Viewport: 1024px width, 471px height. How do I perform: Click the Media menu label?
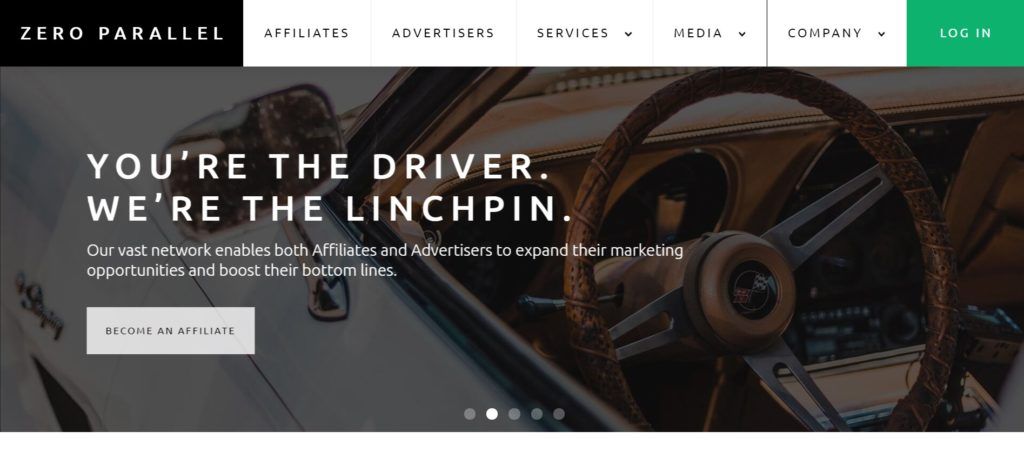(697, 33)
